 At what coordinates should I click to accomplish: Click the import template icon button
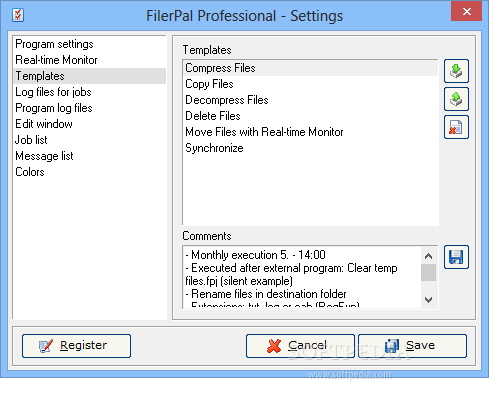pyautogui.click(x=456, y=71)
